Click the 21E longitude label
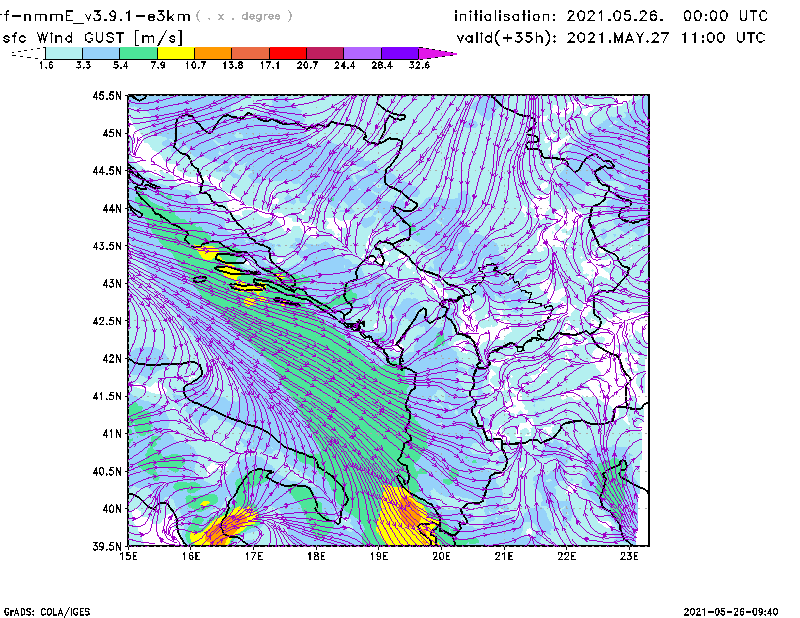 [x=504, y=556]
